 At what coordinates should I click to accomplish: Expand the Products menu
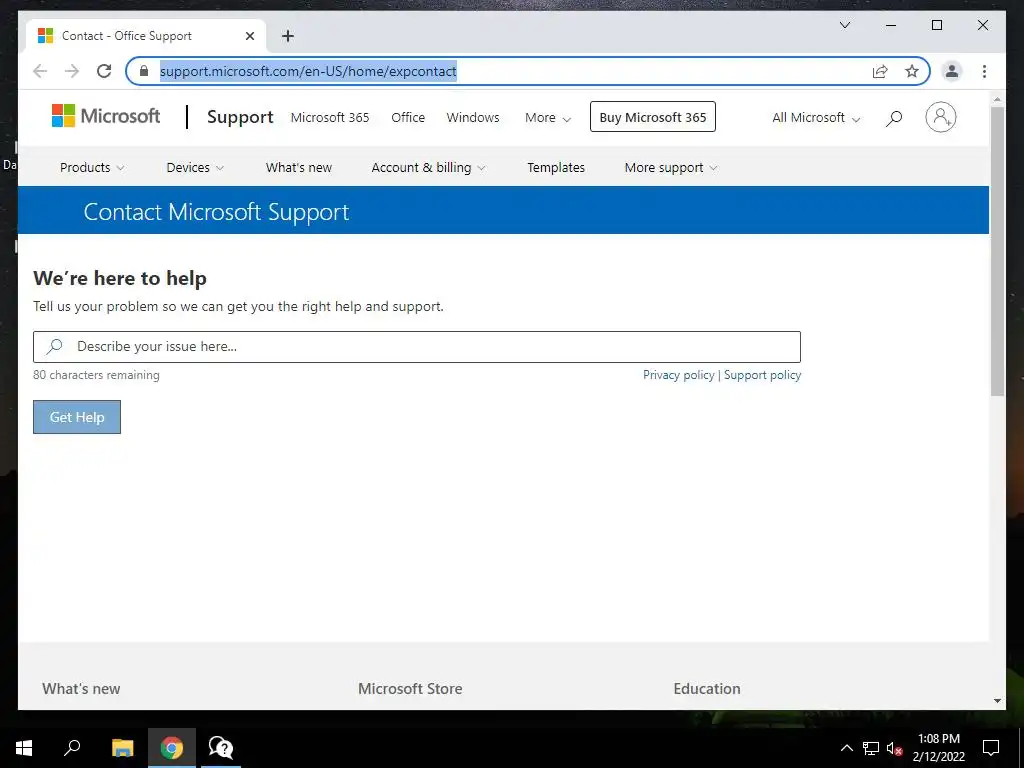[x=92, y=168]
